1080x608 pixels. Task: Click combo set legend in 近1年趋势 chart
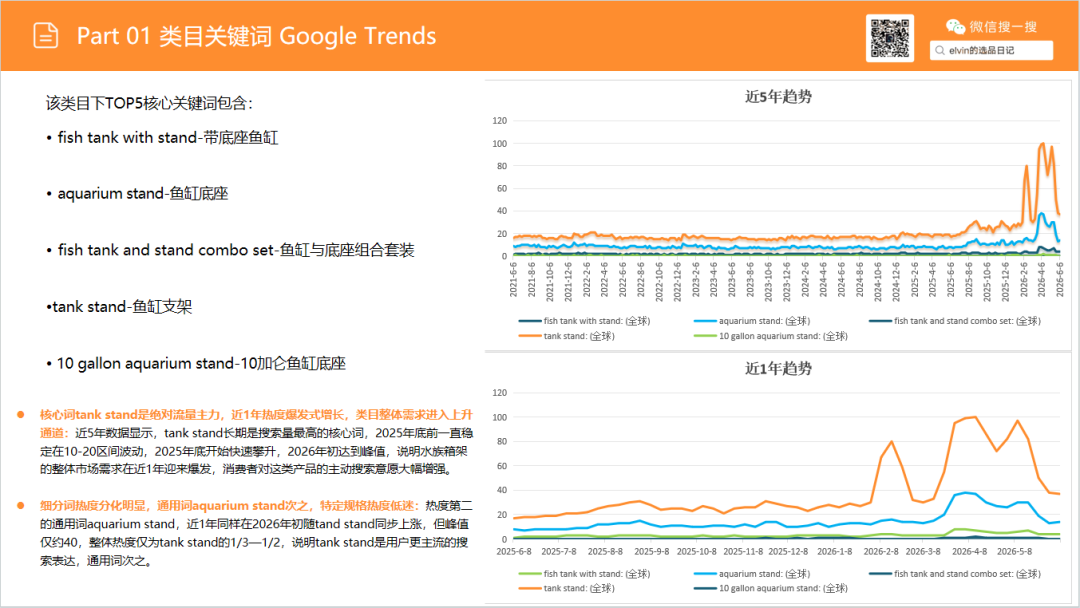(x=955, y=574)
